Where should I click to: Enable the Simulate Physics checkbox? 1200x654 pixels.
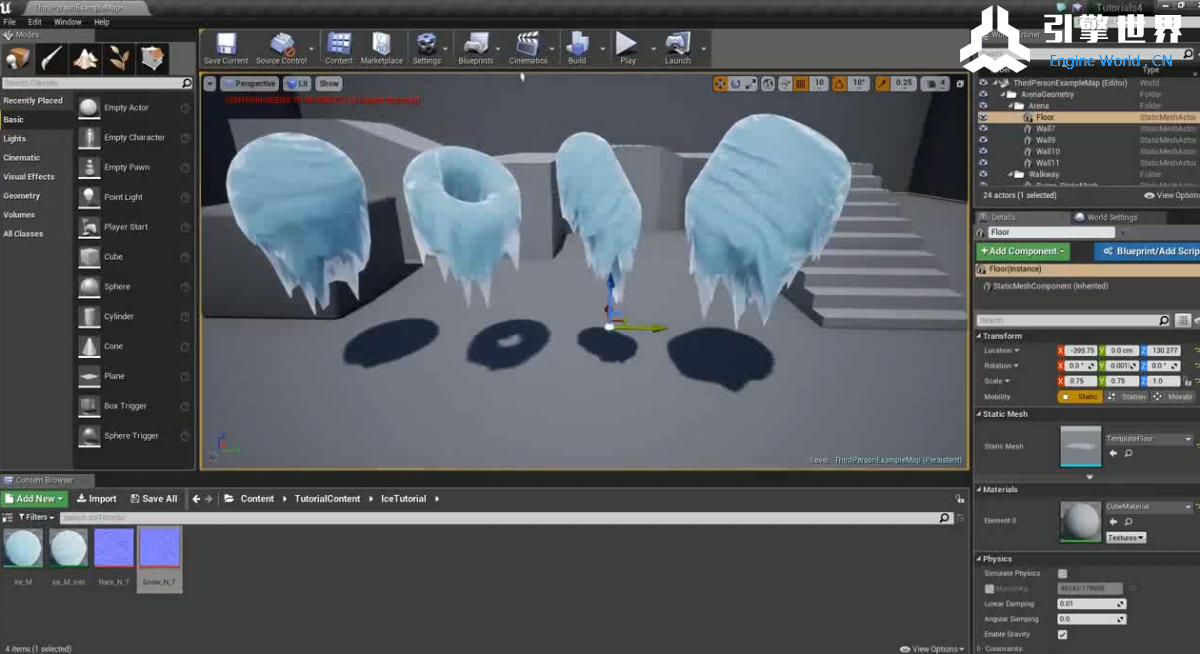1062,574
